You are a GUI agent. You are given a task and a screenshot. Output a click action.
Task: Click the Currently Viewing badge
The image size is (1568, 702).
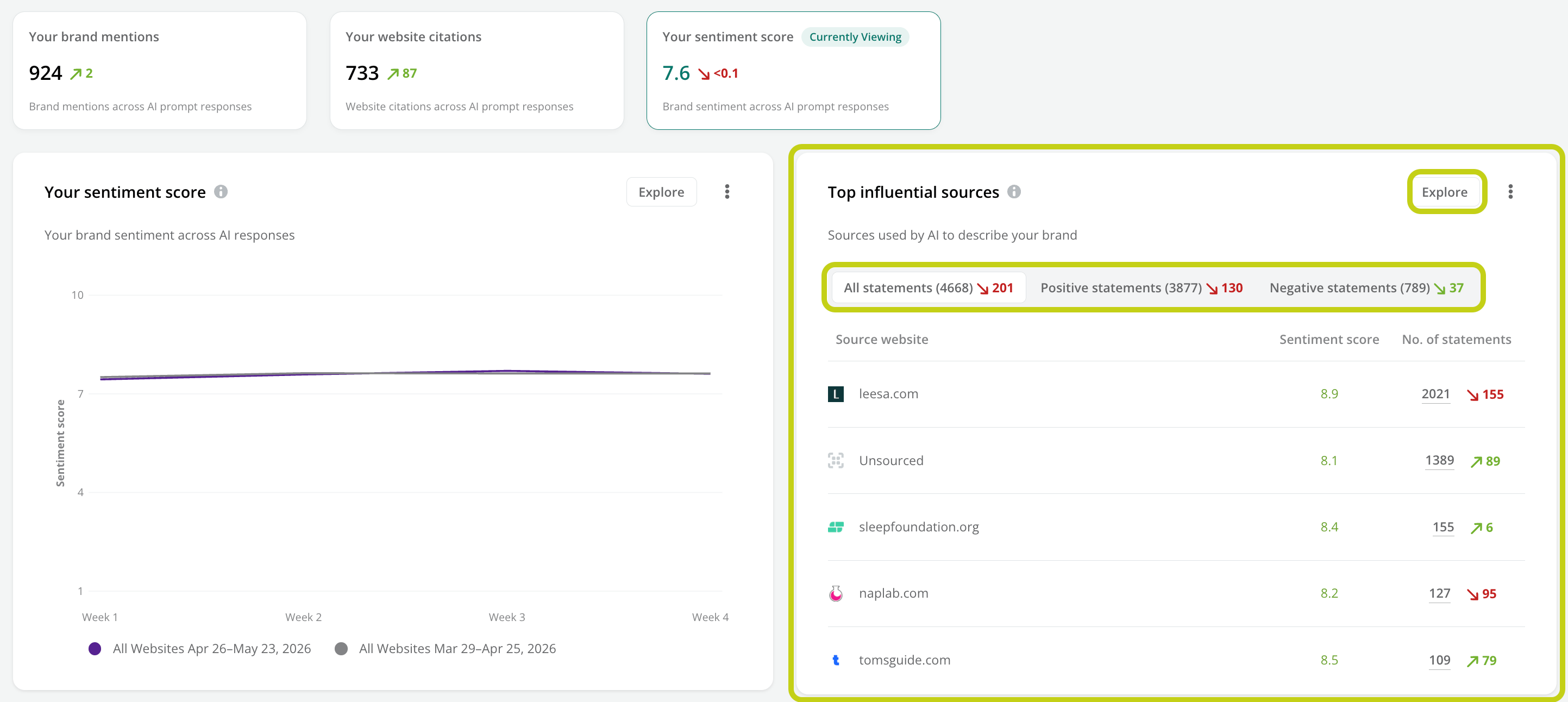coord(855,37)
